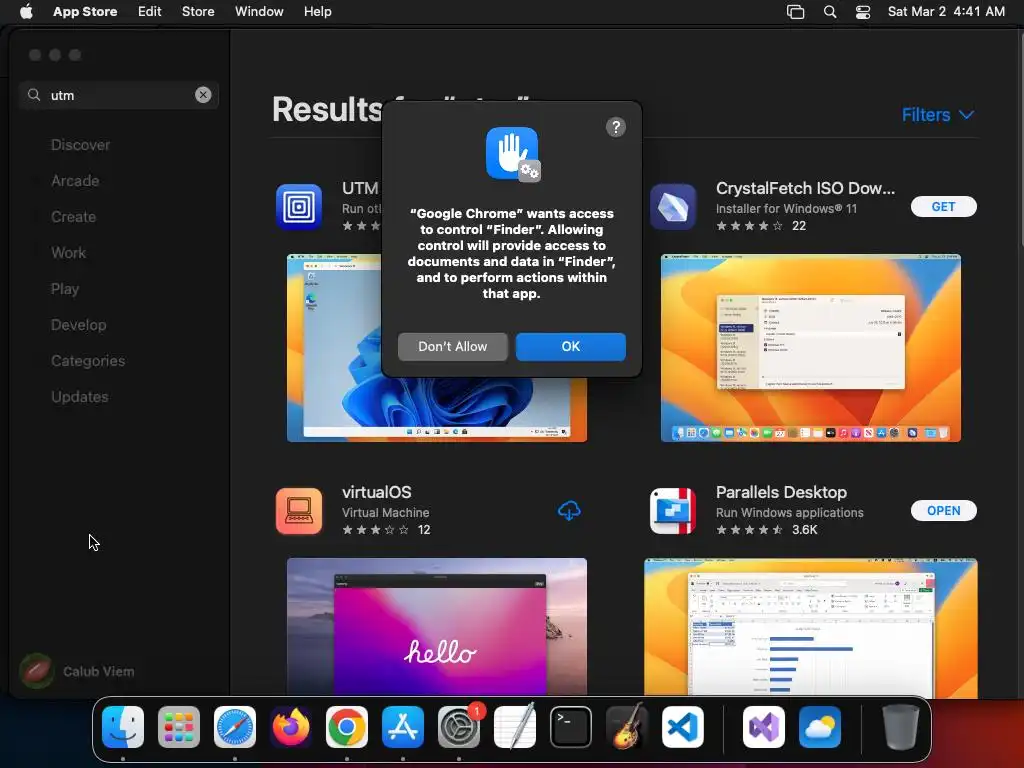Clear the utm search field

pyautogui.click(x=203, y=95)
